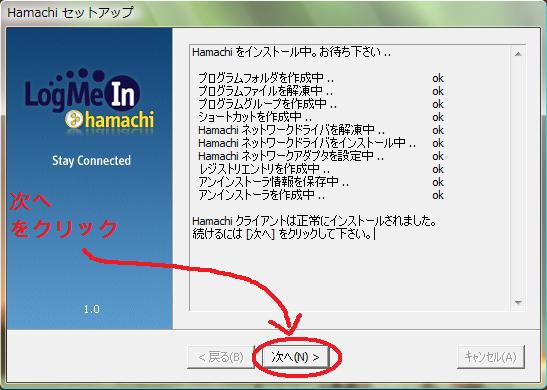Click the line 'Hamachi ネットワークドライバを解凍中 ..'
The image size is (547, 390).
[291, 130]
